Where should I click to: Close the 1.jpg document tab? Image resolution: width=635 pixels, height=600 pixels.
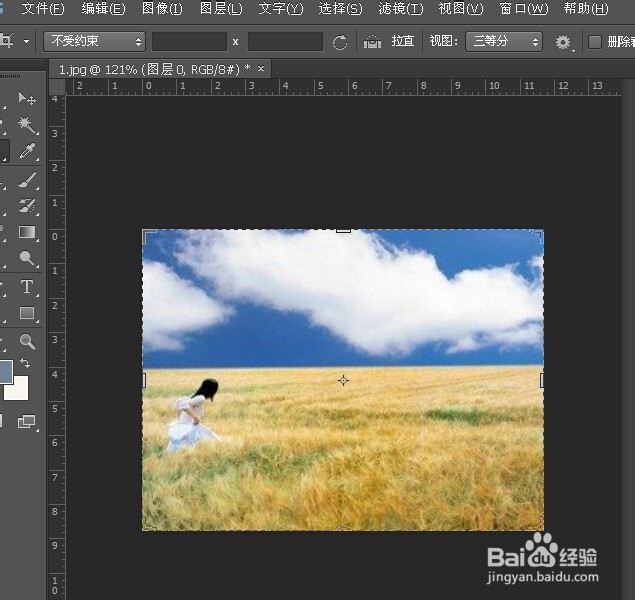coord(261,69)
